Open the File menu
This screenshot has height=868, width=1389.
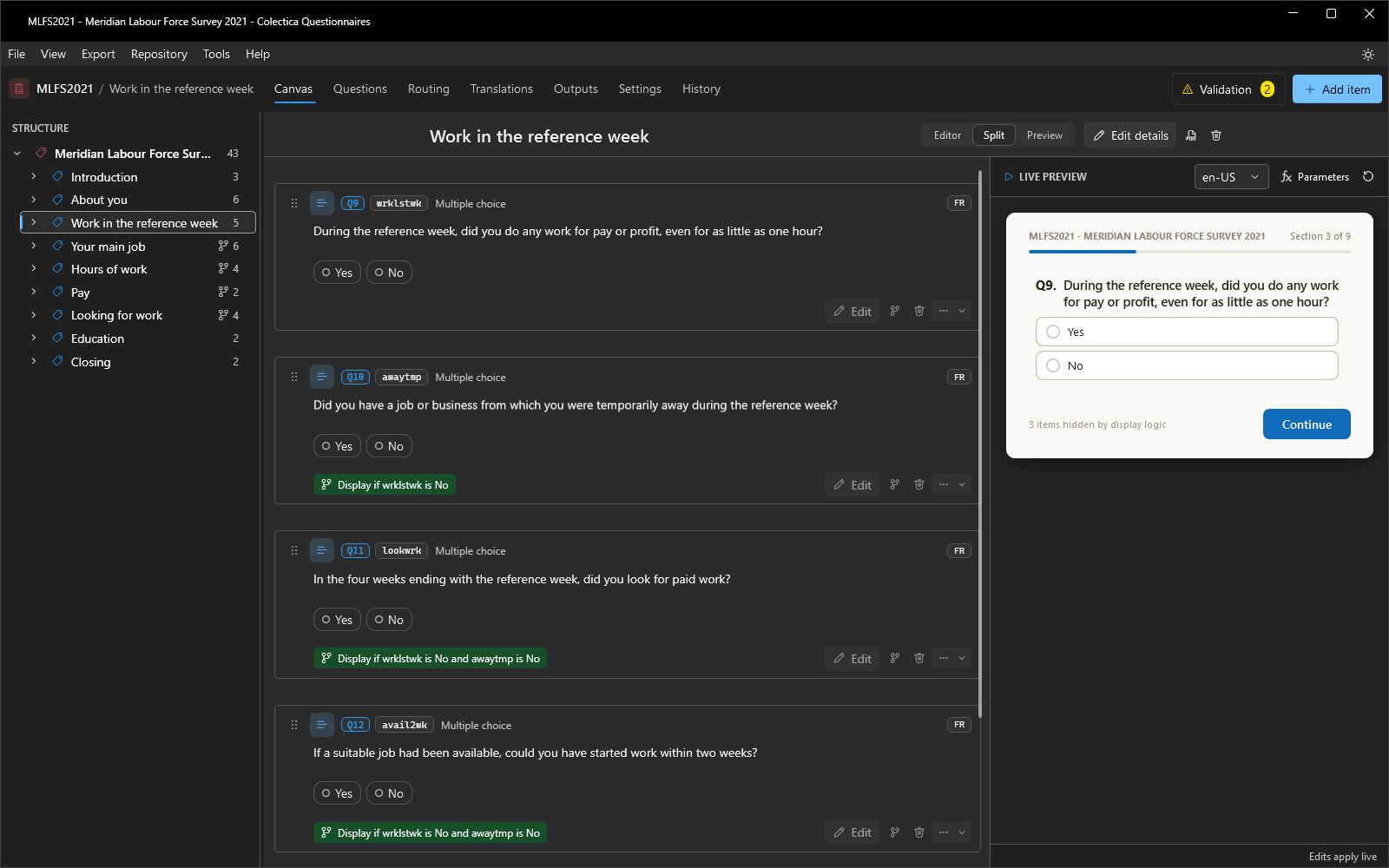(16, 54)
